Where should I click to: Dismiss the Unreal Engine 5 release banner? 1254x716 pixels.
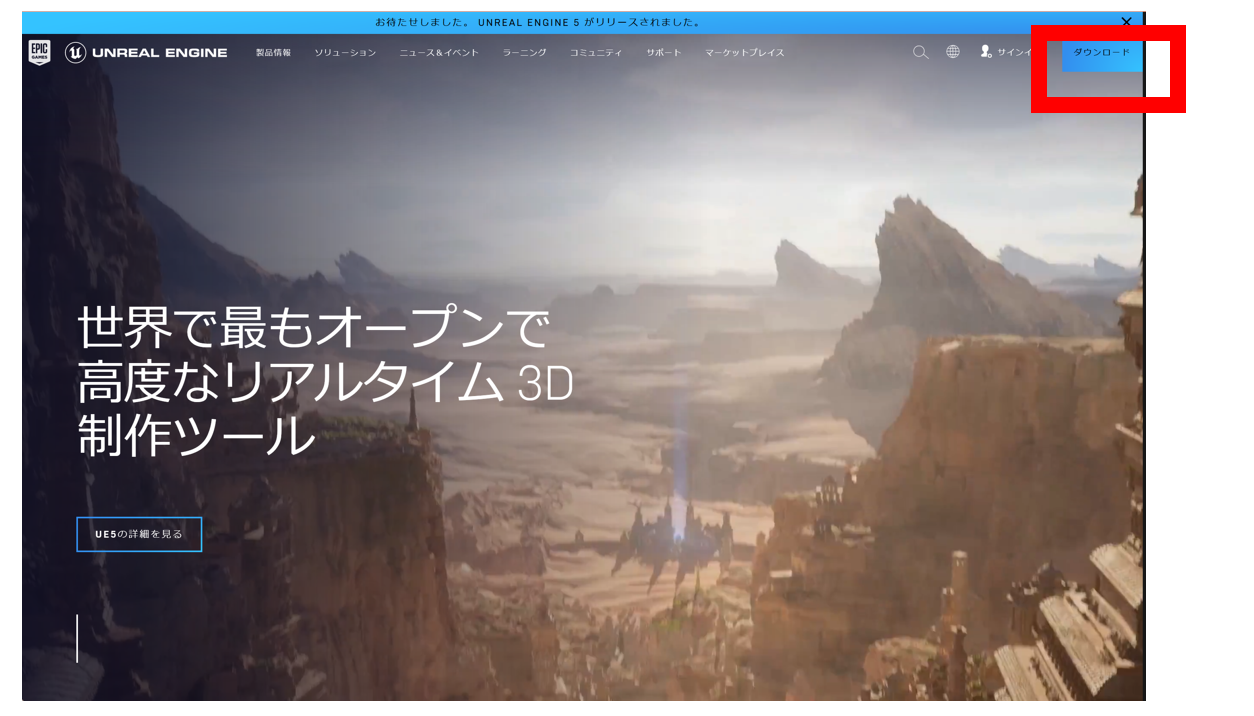pos(1126,22)
